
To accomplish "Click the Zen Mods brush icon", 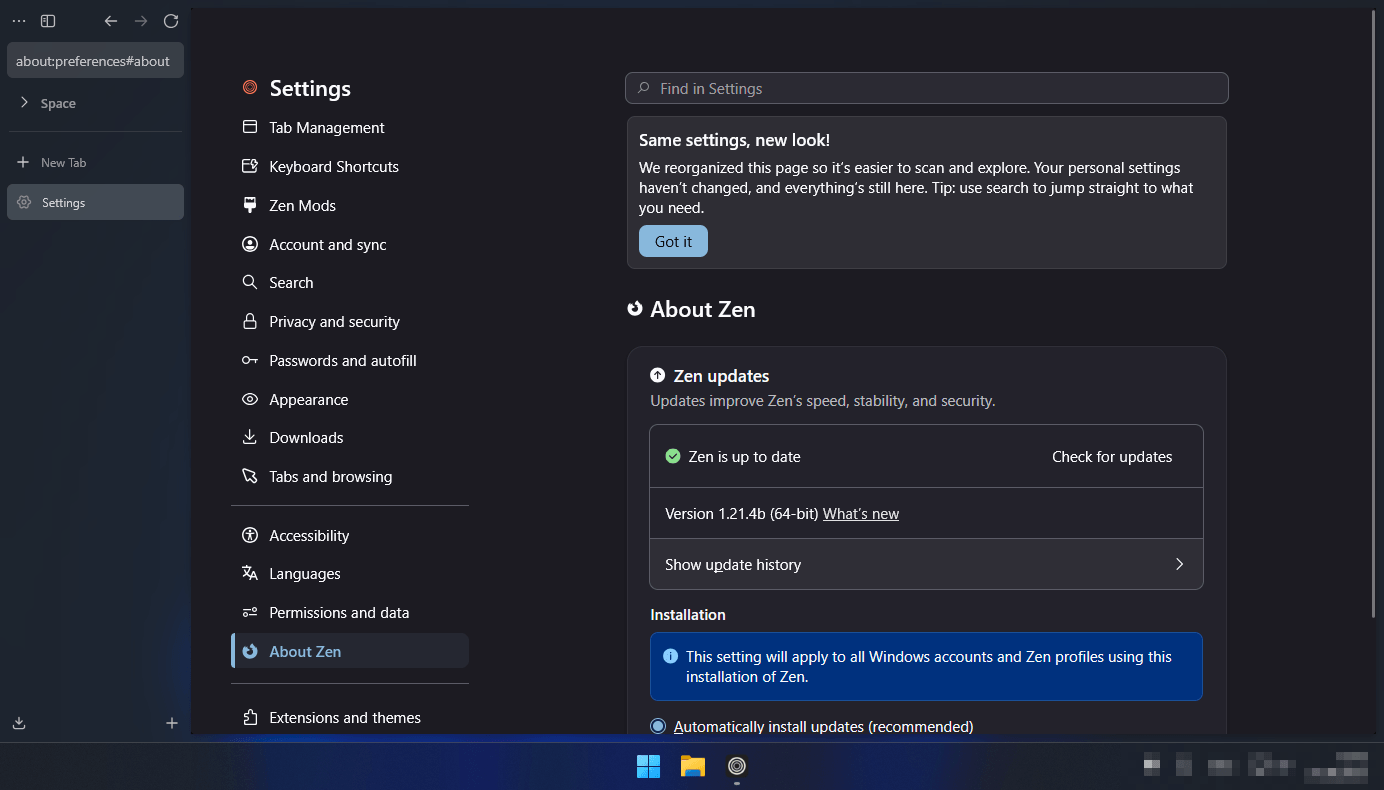I will [250, 205].
